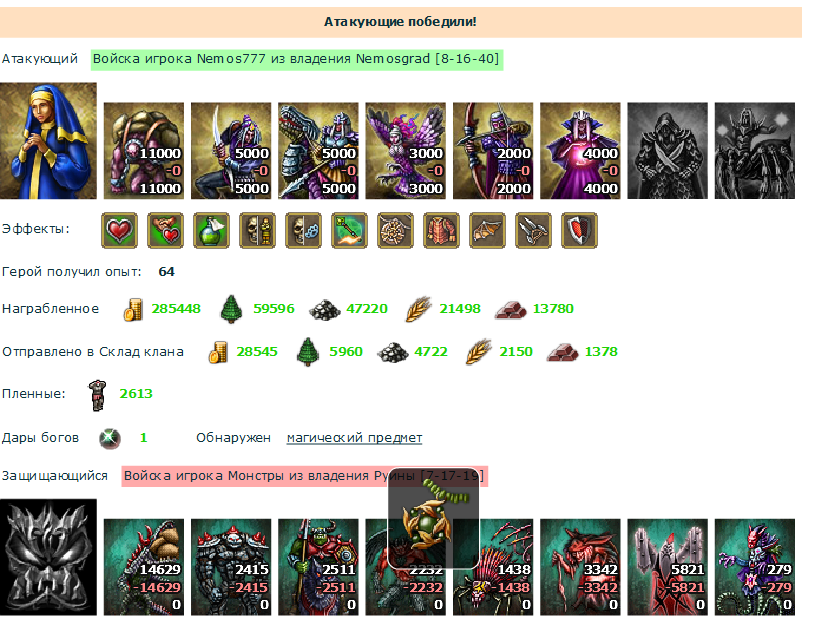813x625 pixels.
Task: Open the магический предмет link
Action: pos(354,438)
